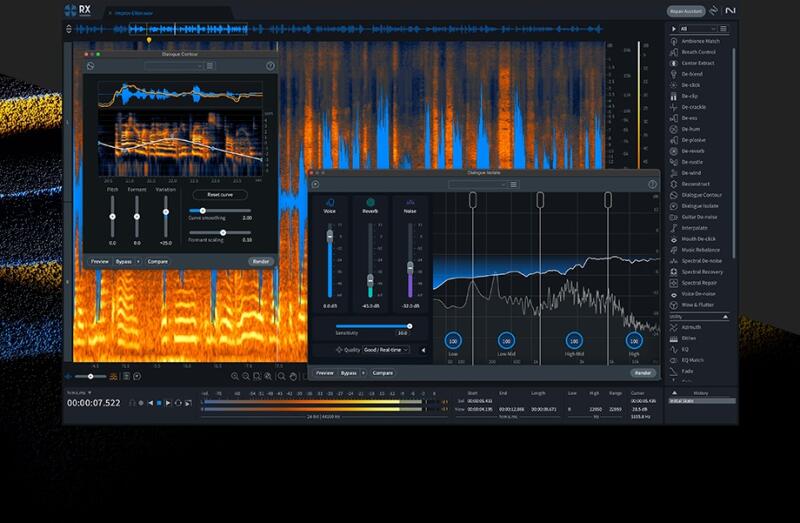Image resolution: width=800 pixels, height=523 pixels.
Task: Open Dialogue Contour preset list menu icon
Action: [x=210, y=66]
